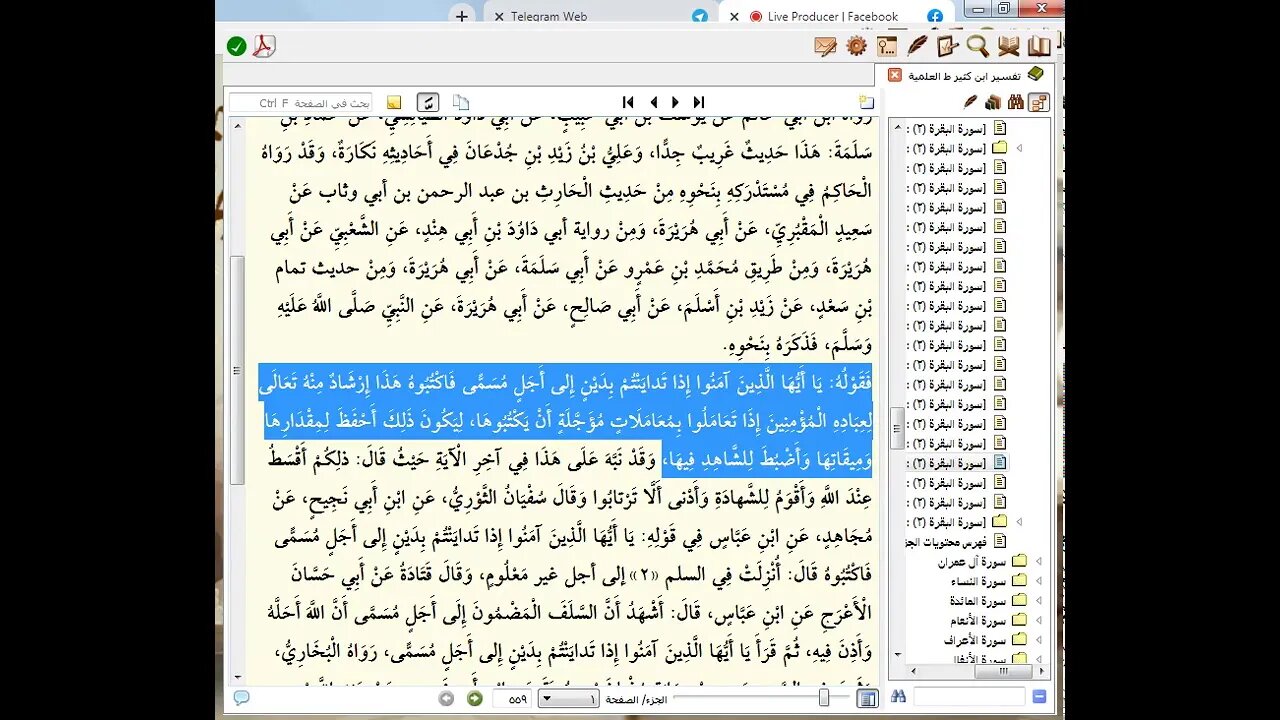
Task: Click the page layout icon in status bar
Action: 867,698
